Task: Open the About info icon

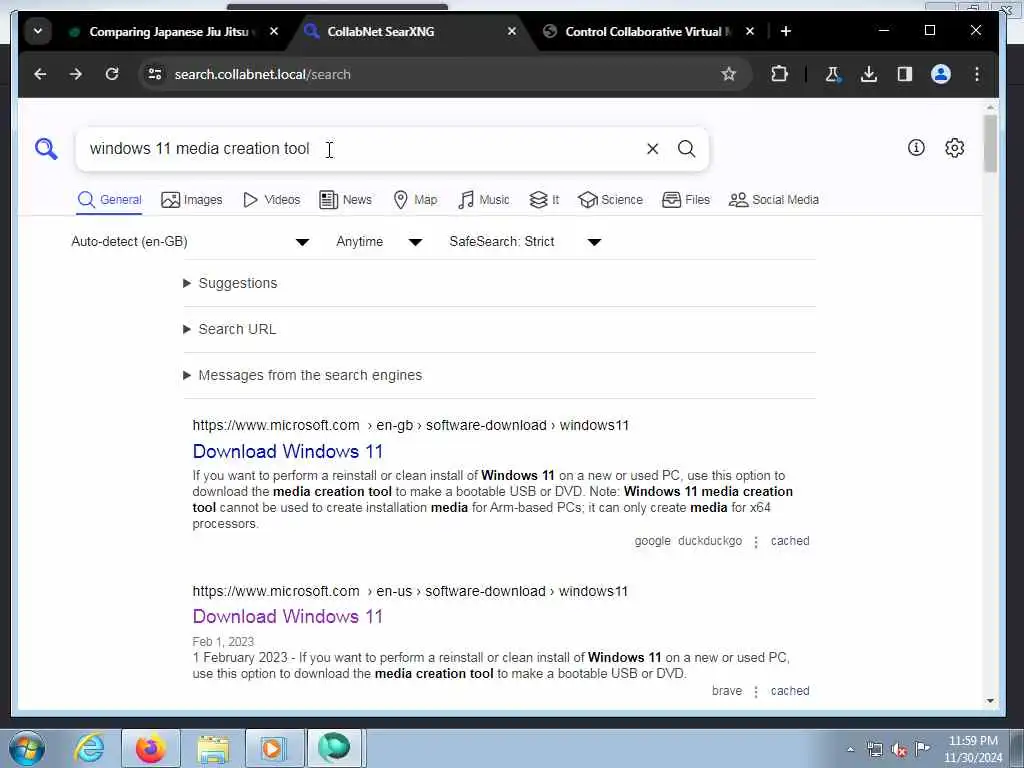Action: (x=916, y=148)
